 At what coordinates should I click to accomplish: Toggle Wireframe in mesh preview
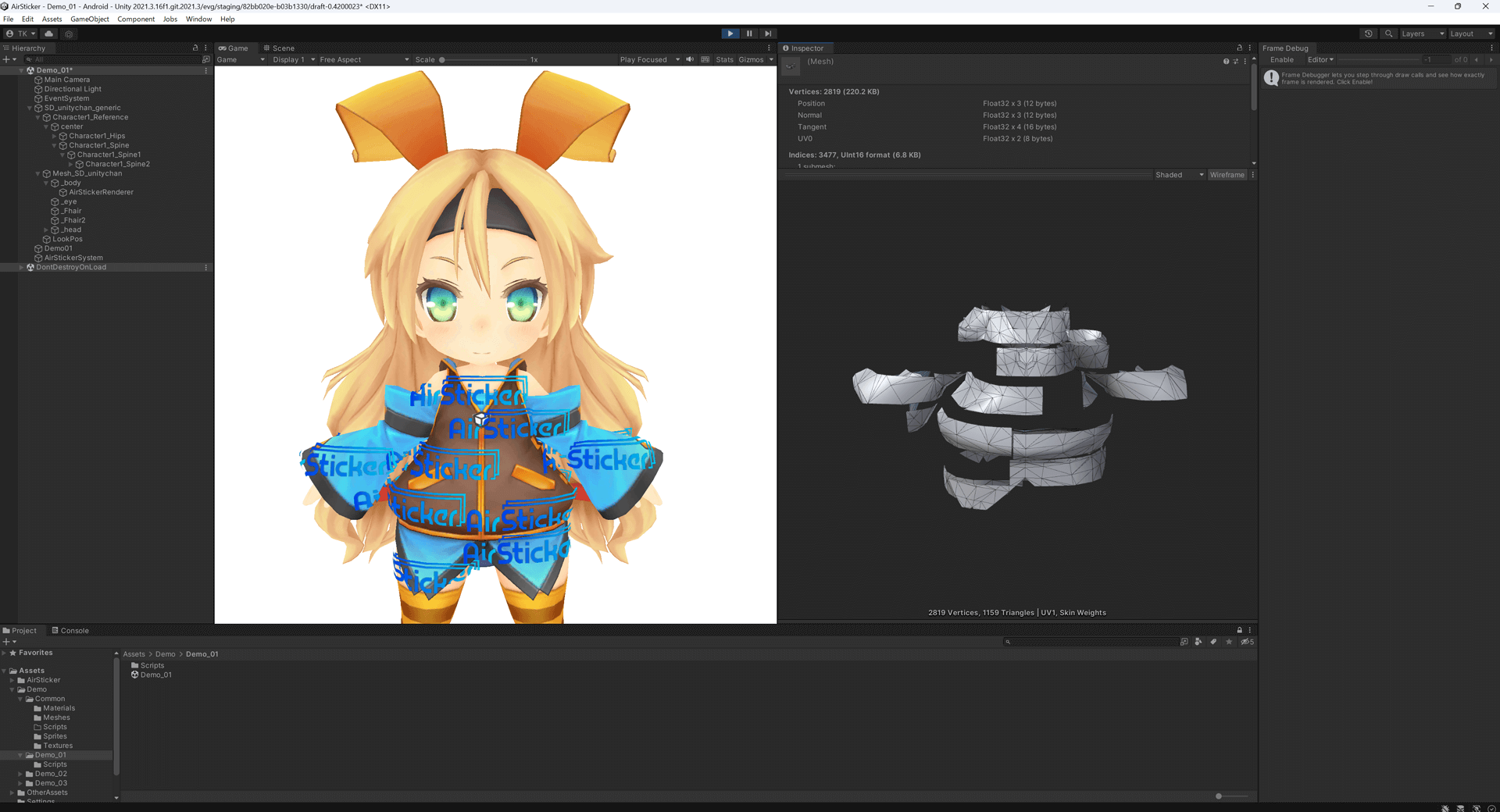click(1227, 175)
